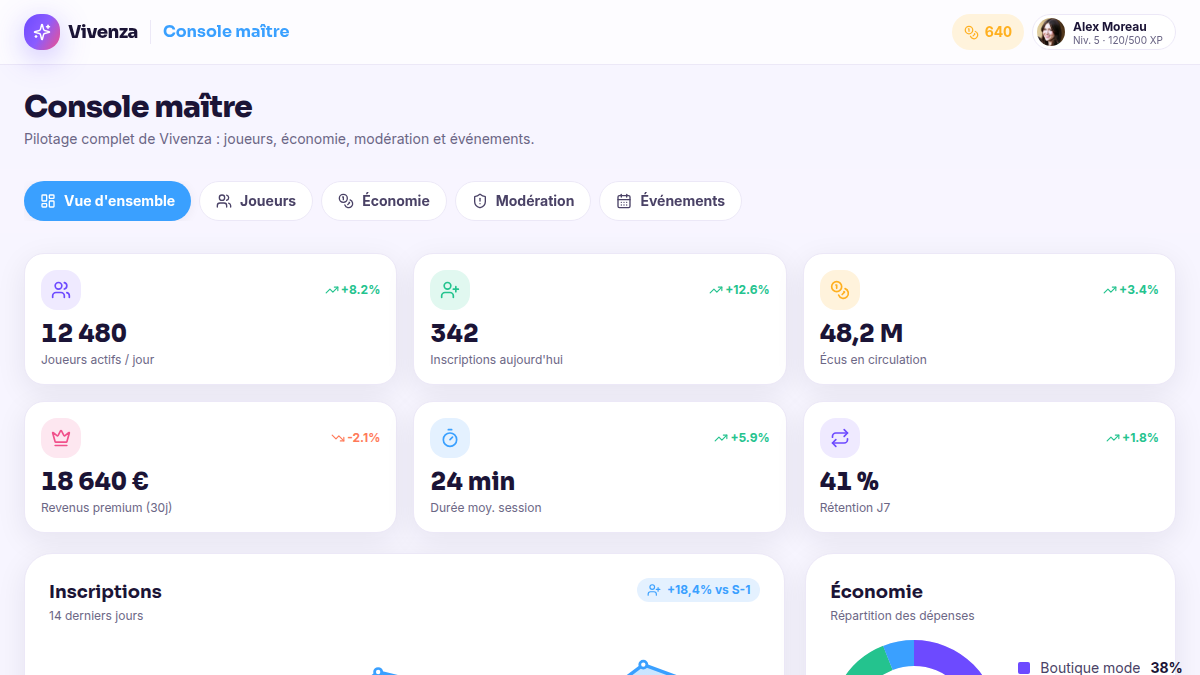Click the user-plus icon in +18,4% badge
Image resolution: width=1200 pixels, height=675 pixels.
[x=654, y=590]
